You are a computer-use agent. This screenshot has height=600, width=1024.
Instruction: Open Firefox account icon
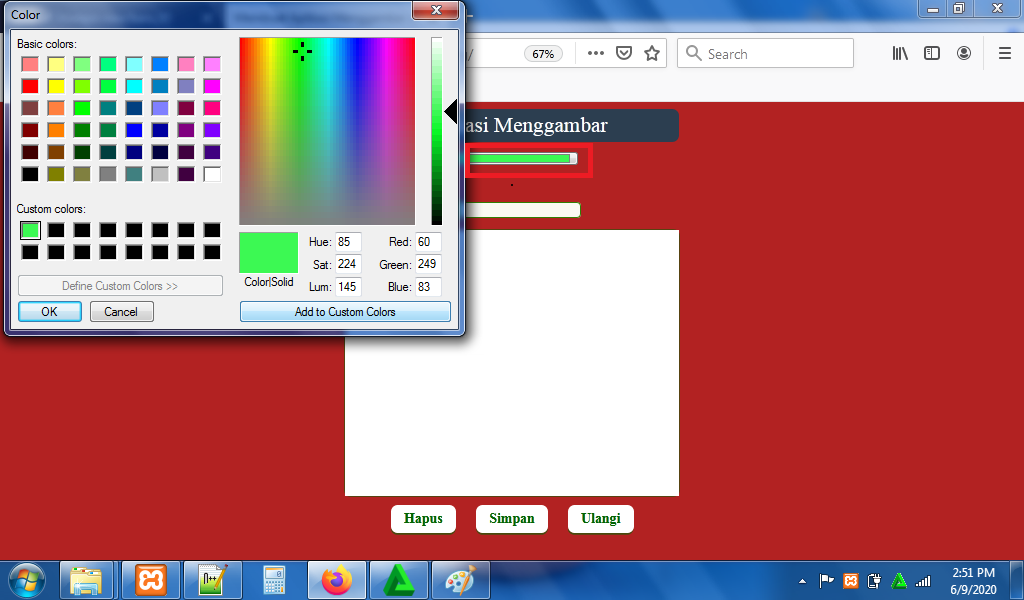tap(964, 54)
